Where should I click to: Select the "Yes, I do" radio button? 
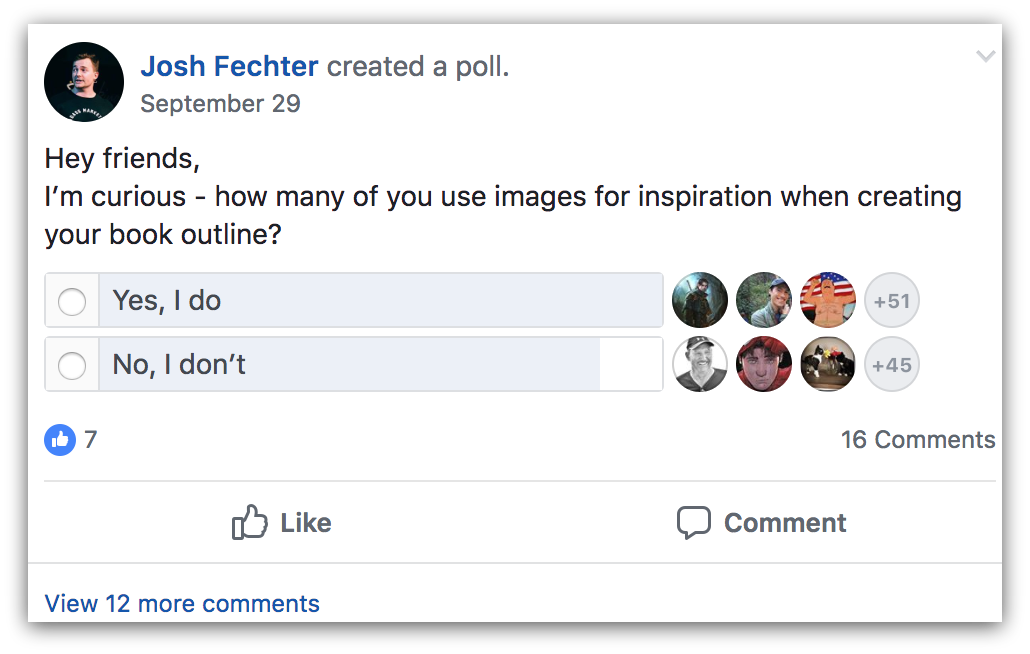(x=72, y=301)
